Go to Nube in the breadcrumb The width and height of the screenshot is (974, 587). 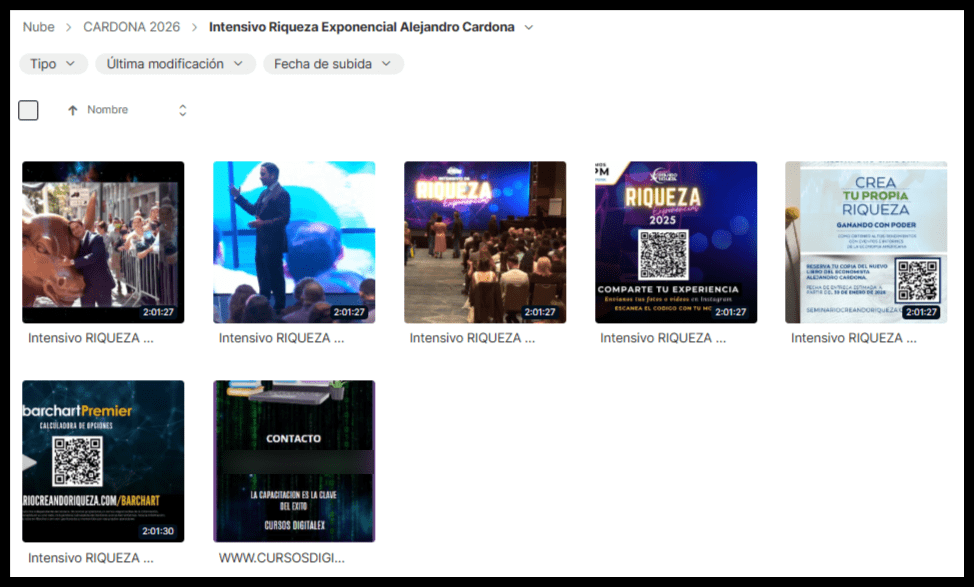tap(39, 27)
